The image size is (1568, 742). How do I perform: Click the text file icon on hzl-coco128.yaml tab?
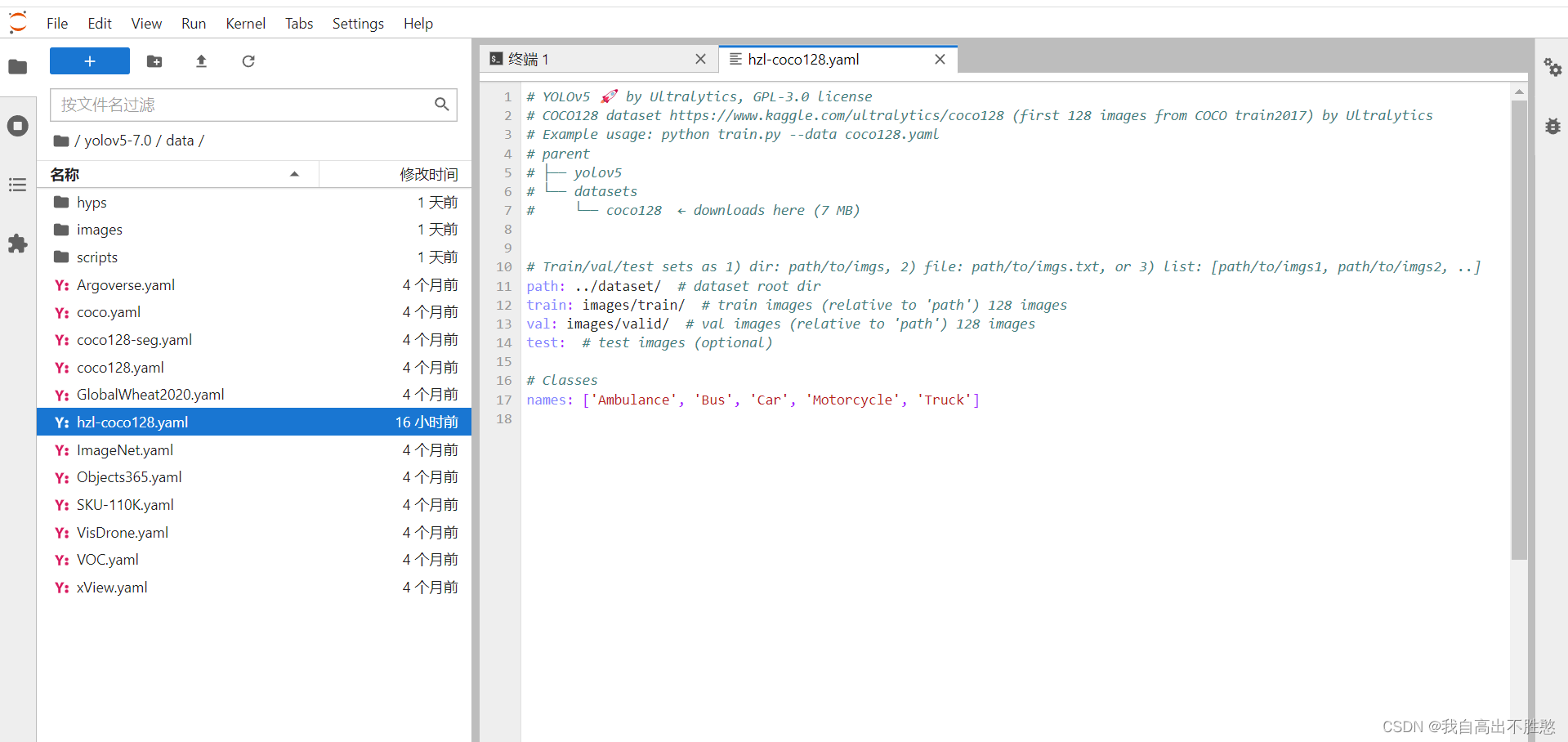pos(735,59)
